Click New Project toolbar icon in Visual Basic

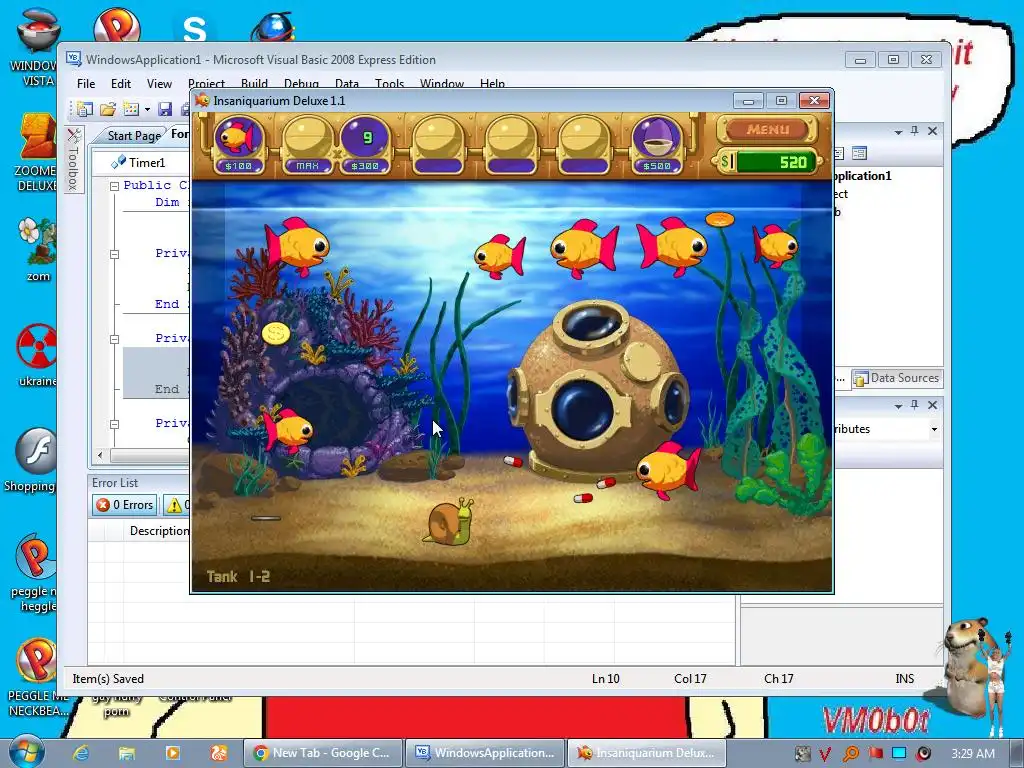85,109
